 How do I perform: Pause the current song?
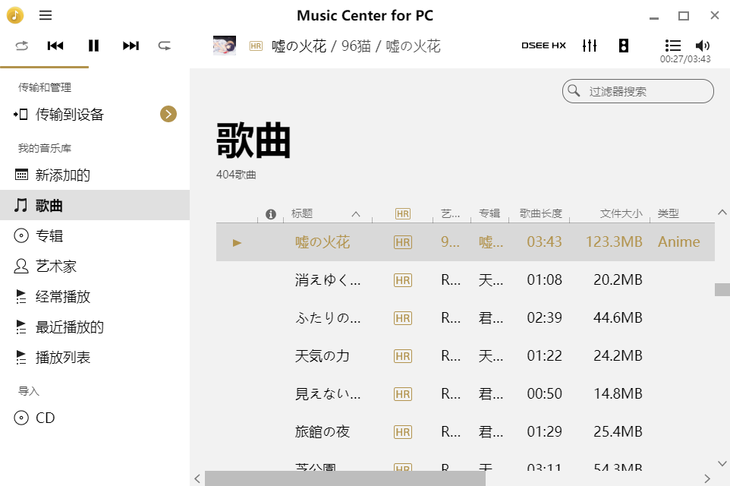coord(94,46)
